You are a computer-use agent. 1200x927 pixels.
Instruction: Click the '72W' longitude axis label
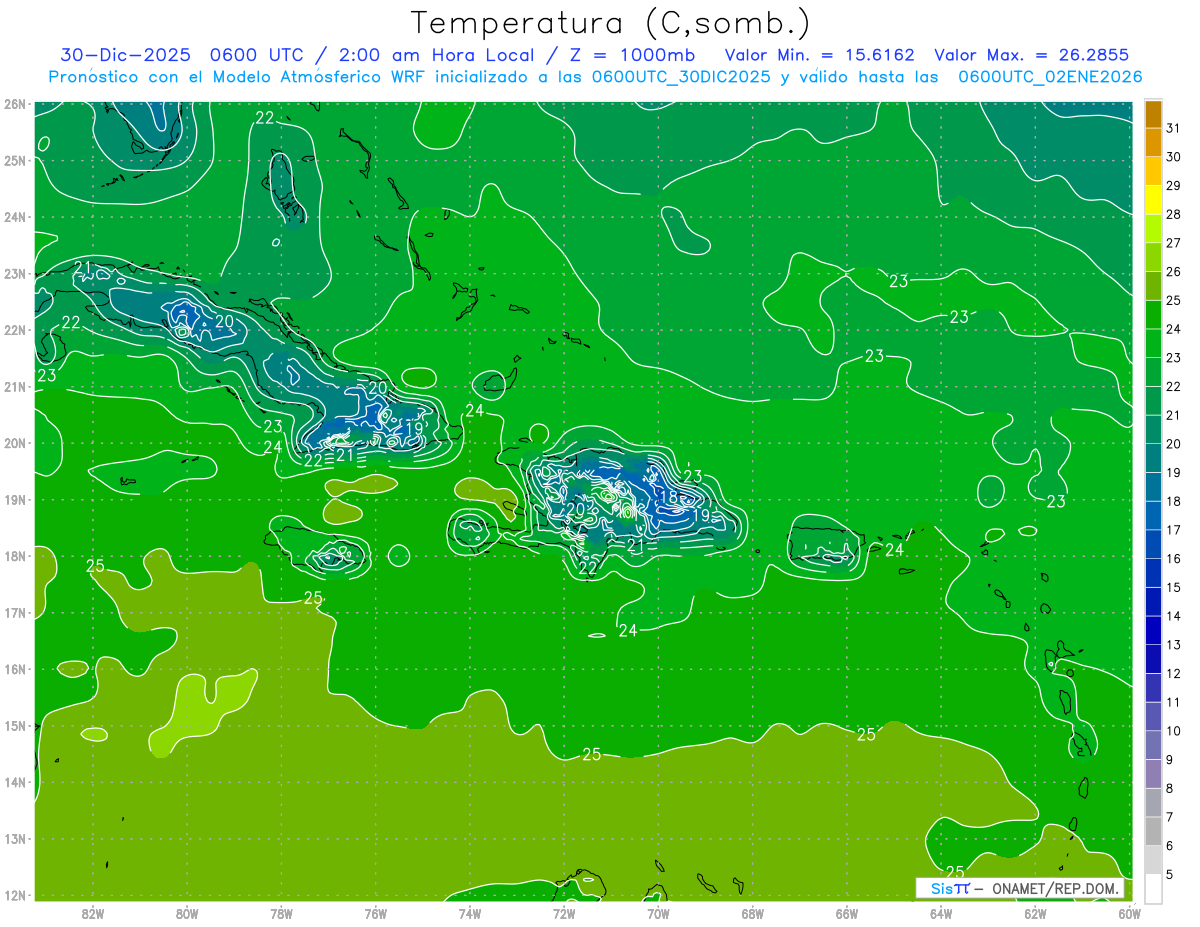[x=564, y=913]
